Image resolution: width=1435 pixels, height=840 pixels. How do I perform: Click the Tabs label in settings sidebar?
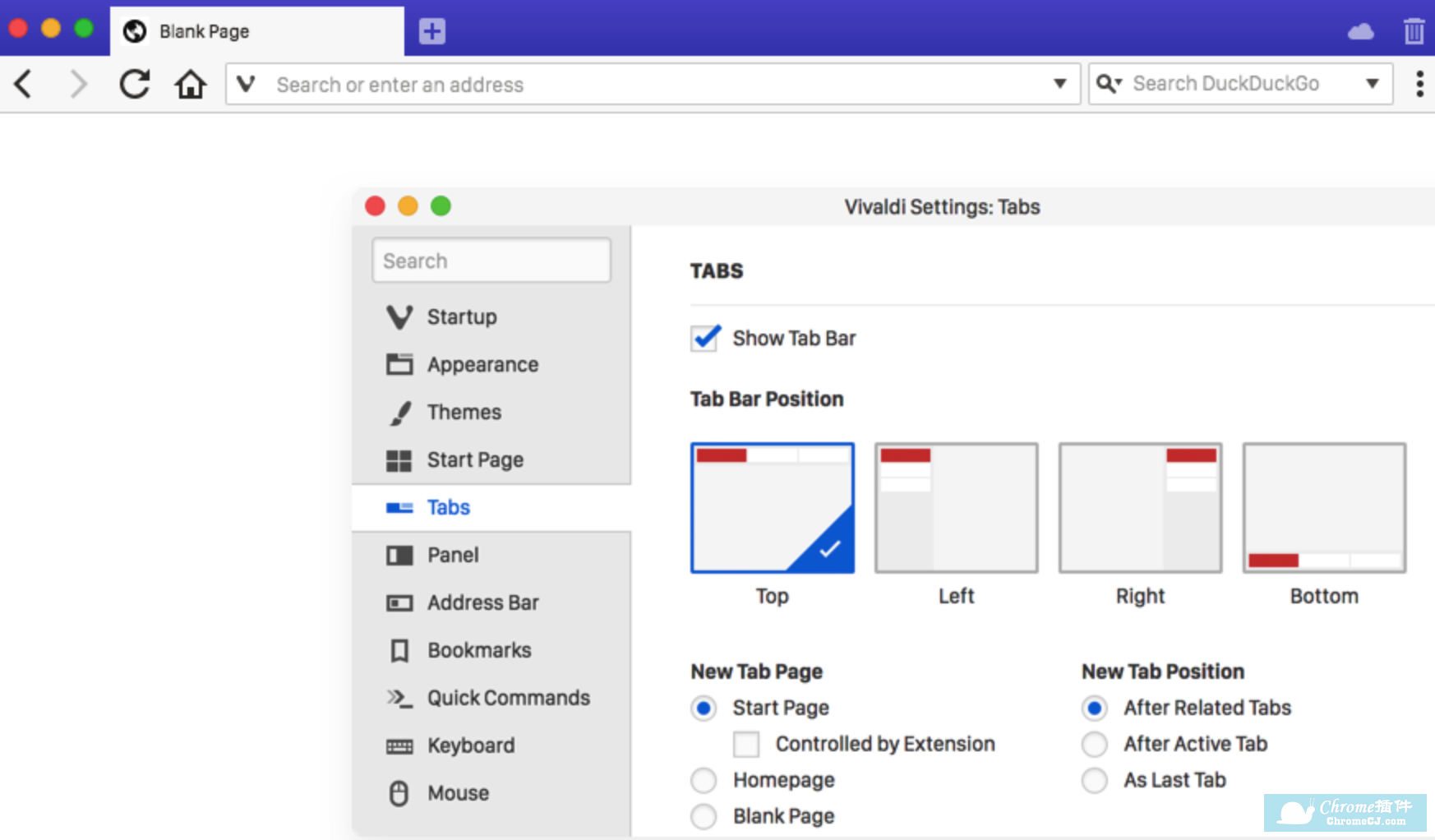point(449,507)
